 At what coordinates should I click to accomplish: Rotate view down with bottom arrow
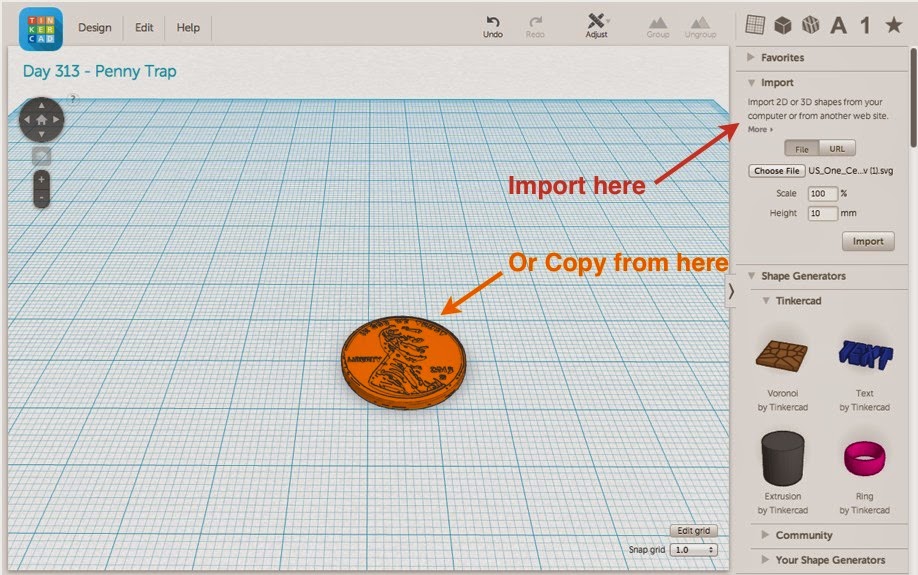coord(41,135)
